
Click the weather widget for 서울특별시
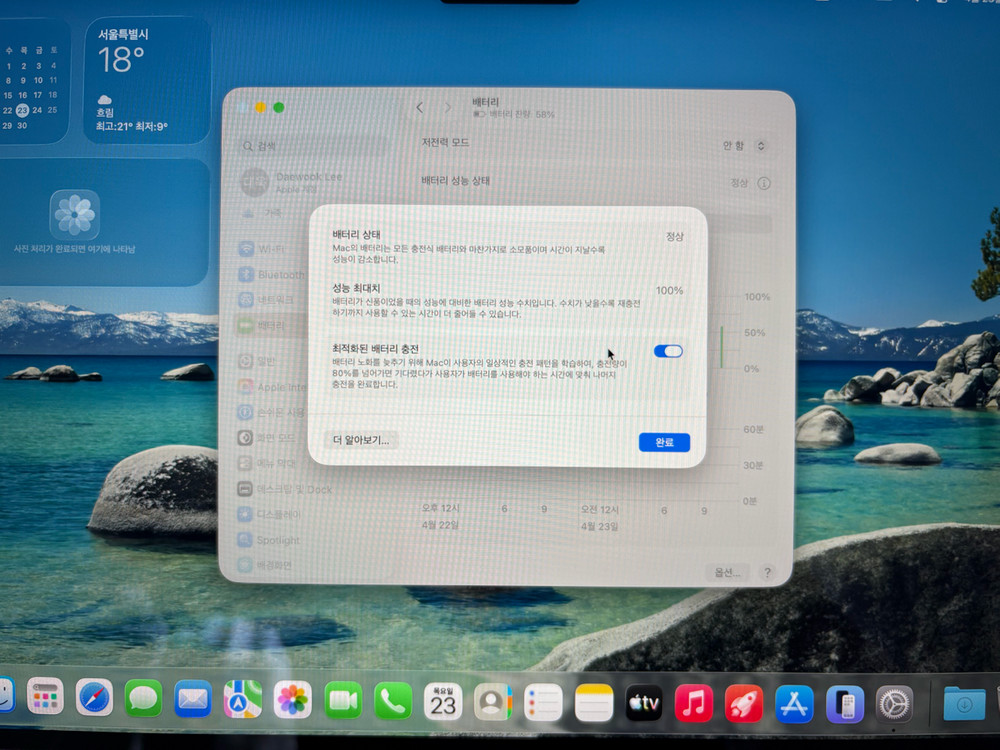pyautogui.click(x=147, y=80)
